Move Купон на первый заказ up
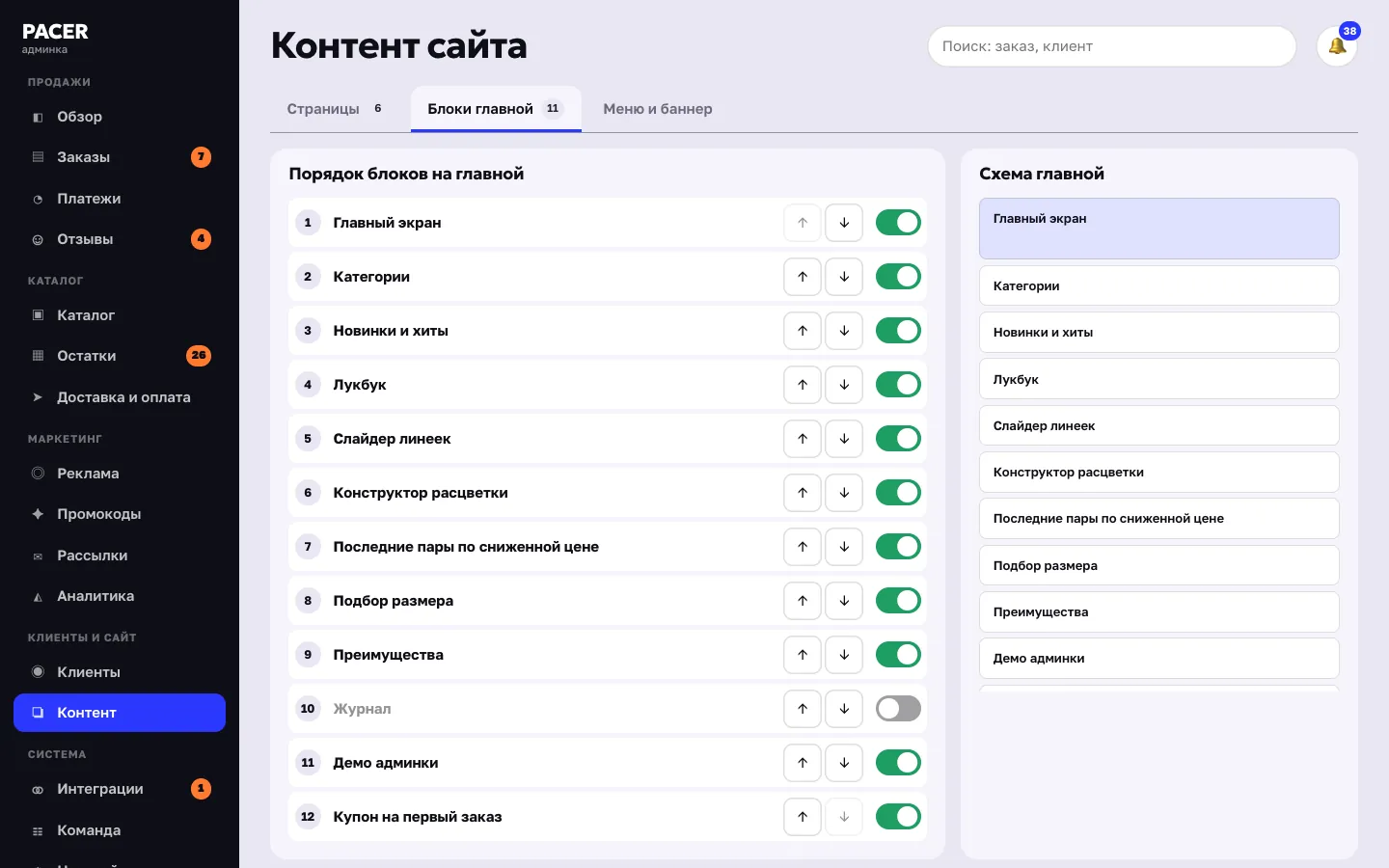Image resolution: width=1389 pixels, height=868 pixels. (x=803, y=817)
